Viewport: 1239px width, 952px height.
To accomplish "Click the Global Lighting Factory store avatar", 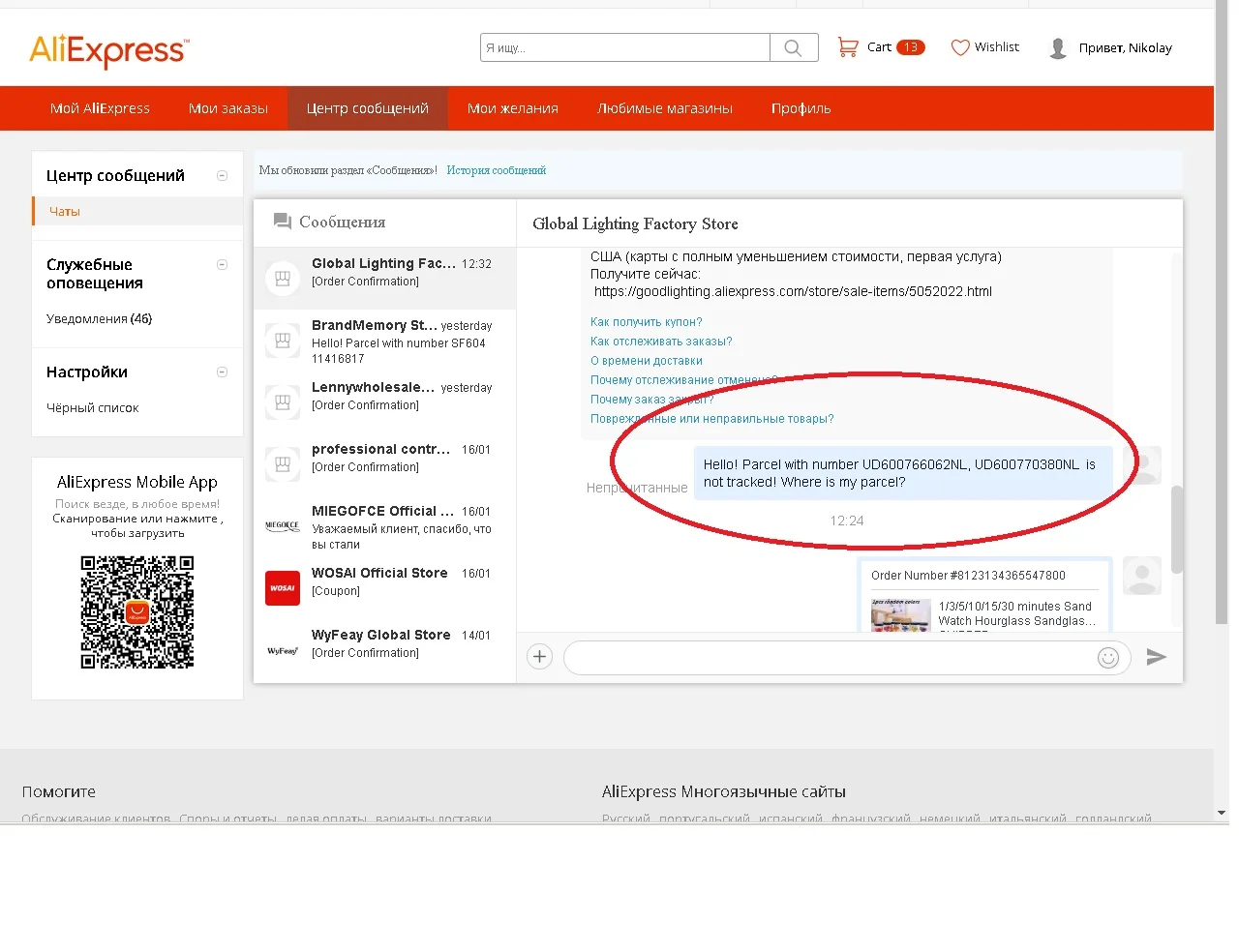I will [283, 279].
